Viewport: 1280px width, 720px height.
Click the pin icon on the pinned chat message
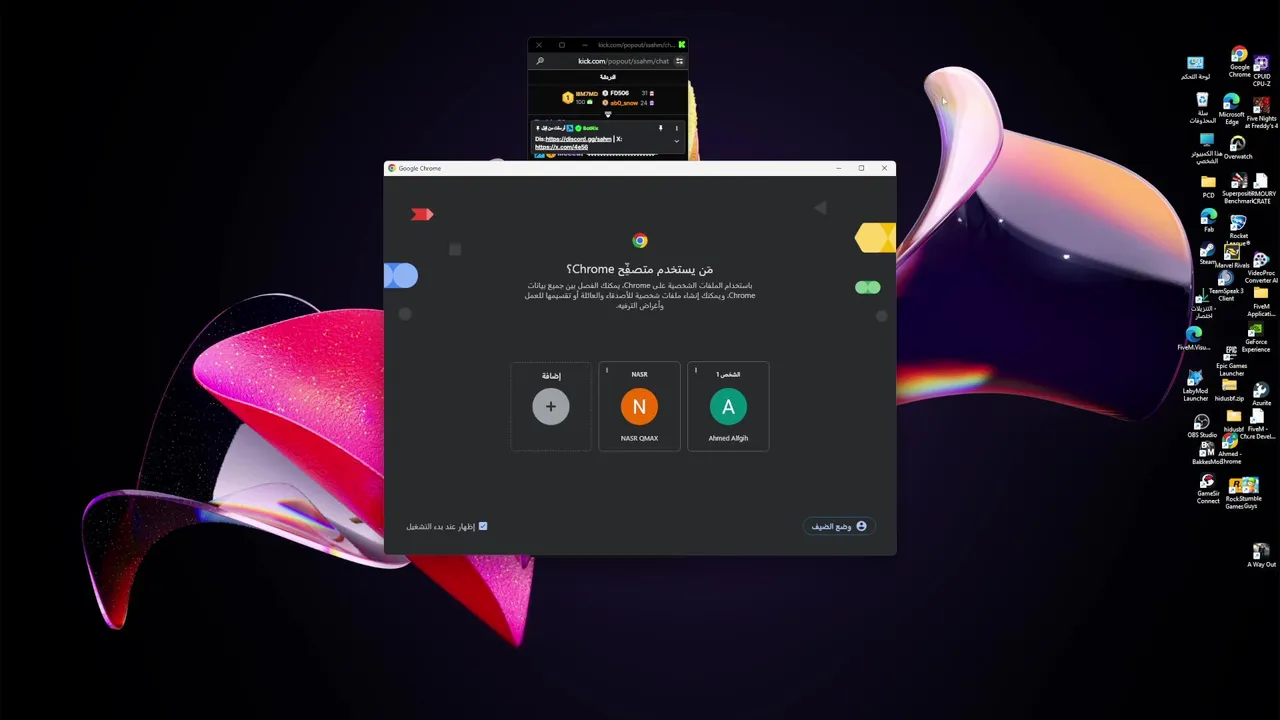click(660, 128)
